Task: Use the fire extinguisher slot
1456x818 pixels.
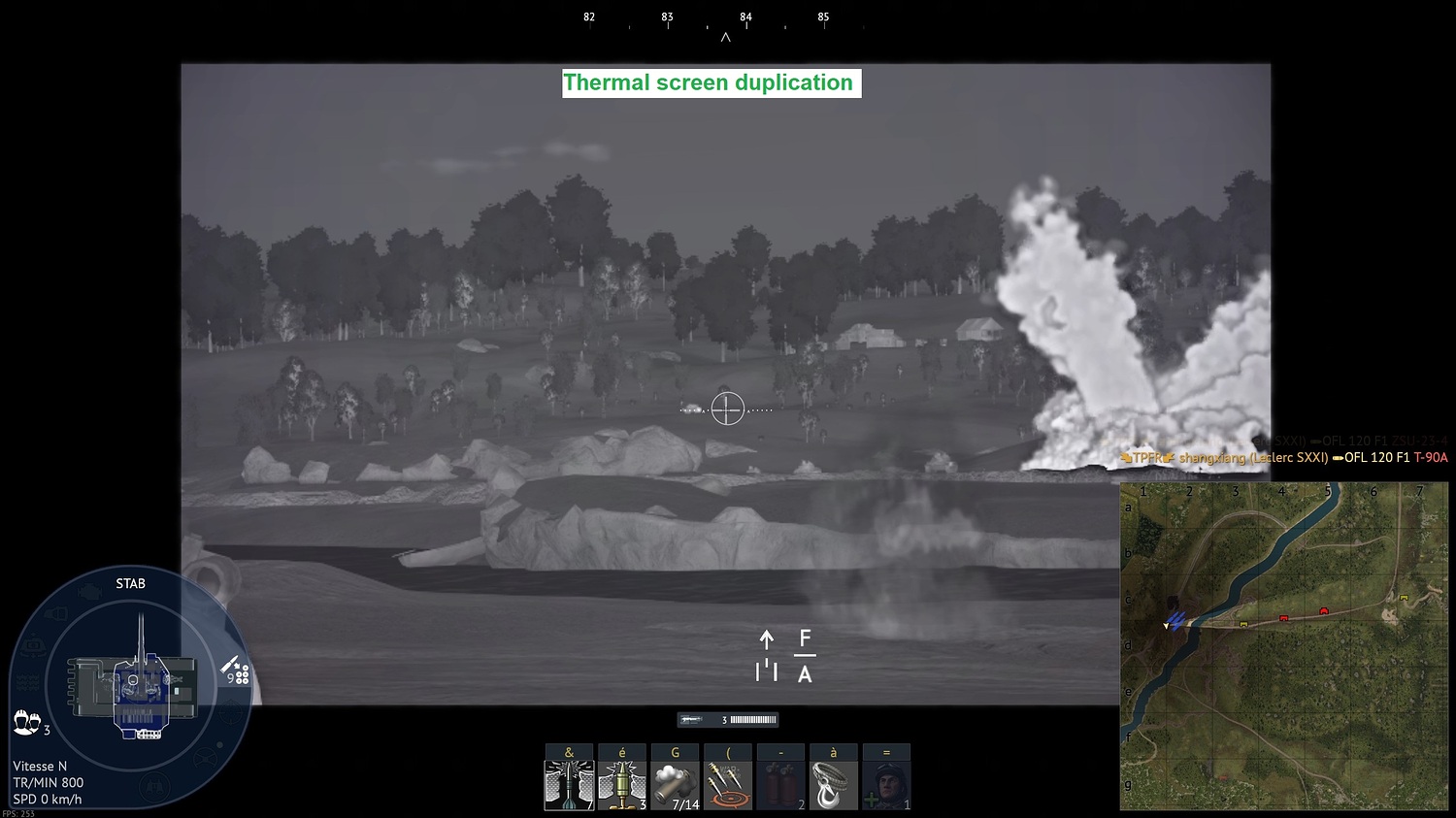Action: [781, 785]
